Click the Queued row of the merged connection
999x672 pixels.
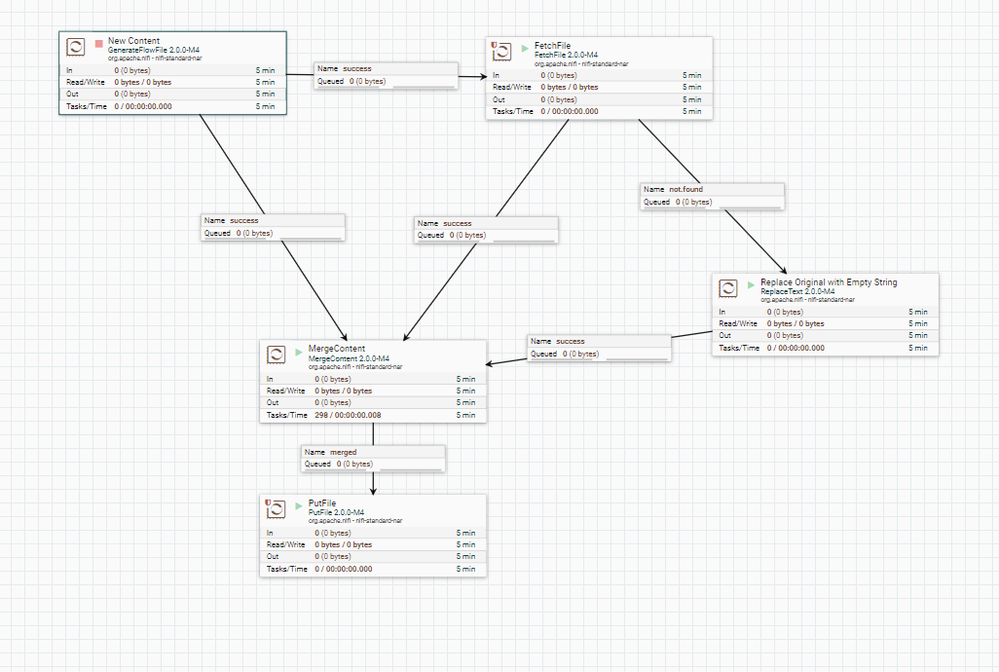373,464
